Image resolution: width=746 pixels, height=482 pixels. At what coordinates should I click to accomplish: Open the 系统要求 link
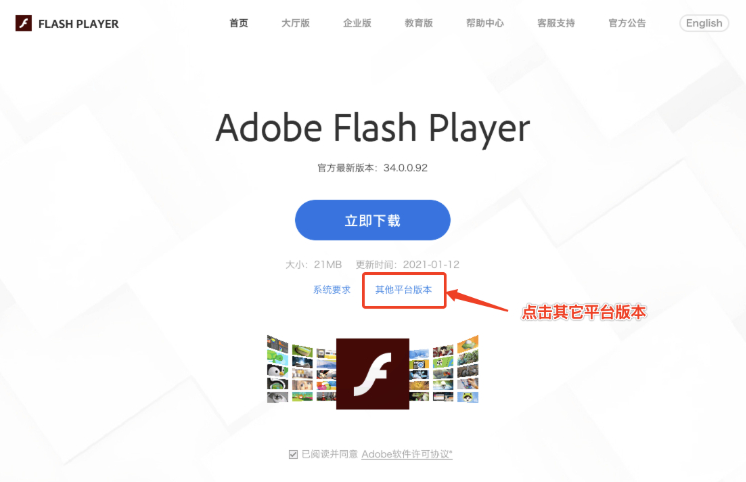pos(332,290)
